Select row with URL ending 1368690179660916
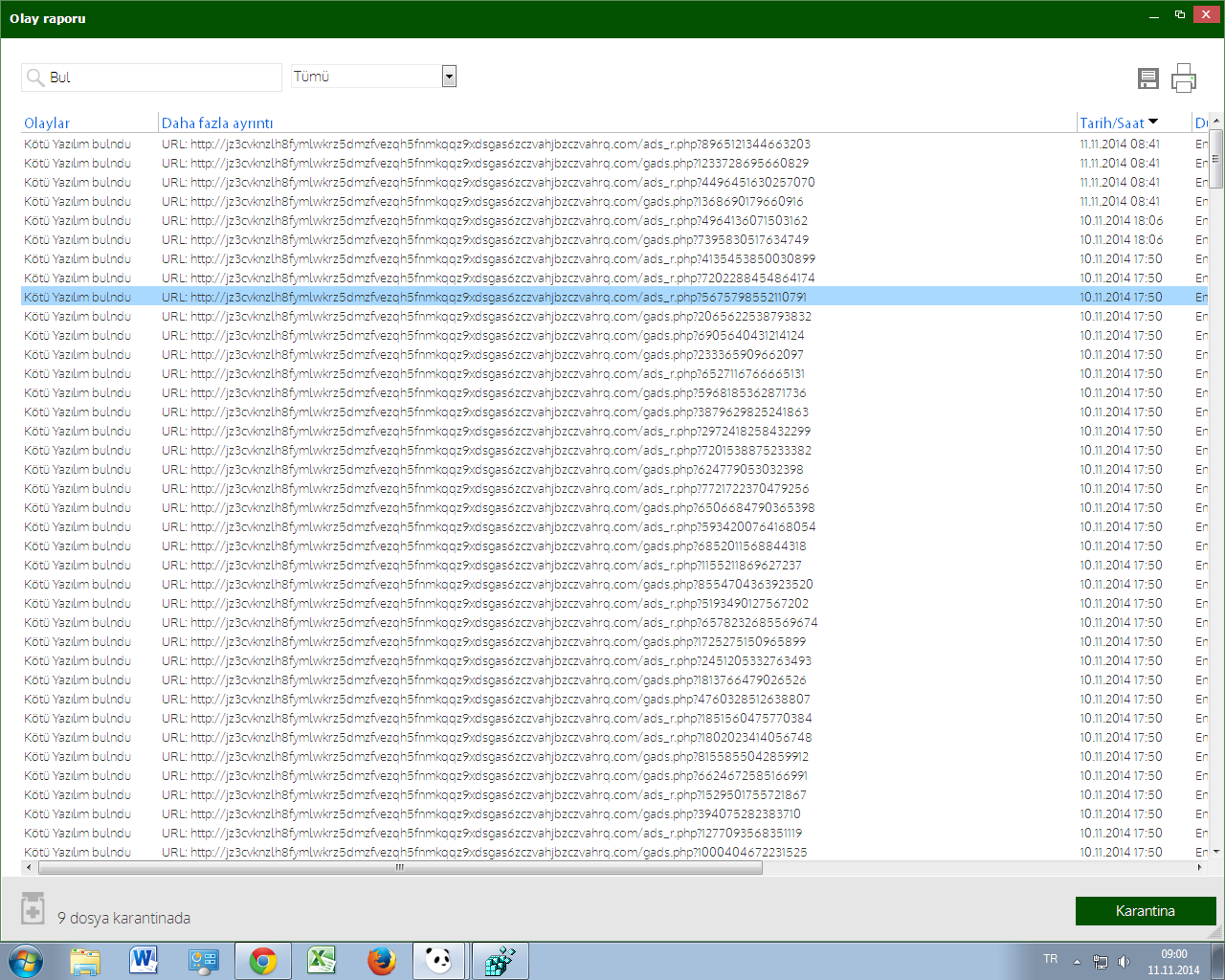This screenshot has height=980, width=1225. (x=613, y=201)
